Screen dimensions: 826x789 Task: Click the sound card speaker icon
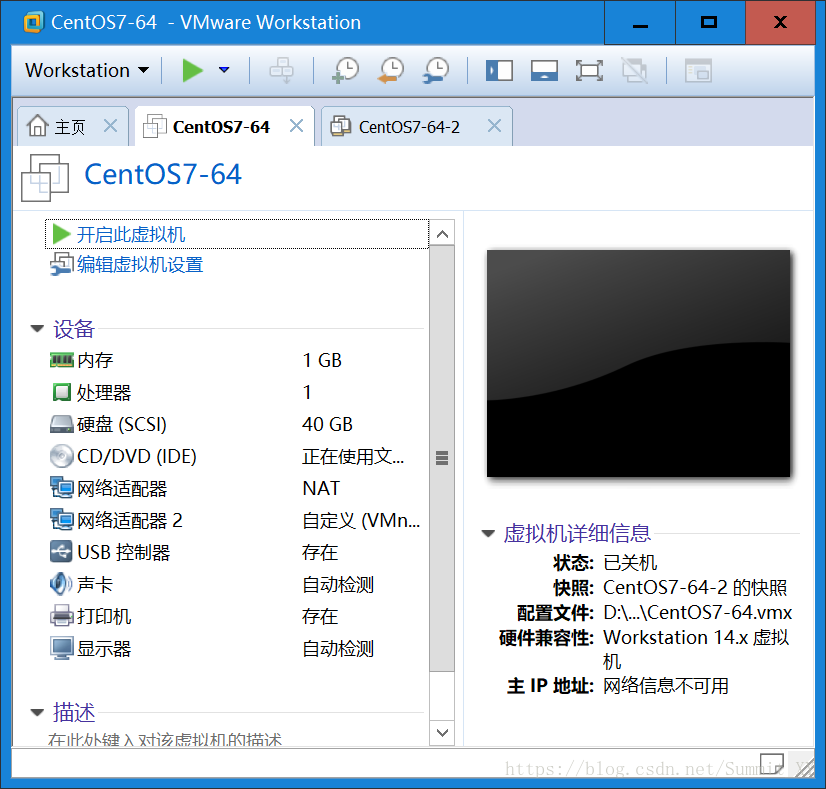point(62,584)
